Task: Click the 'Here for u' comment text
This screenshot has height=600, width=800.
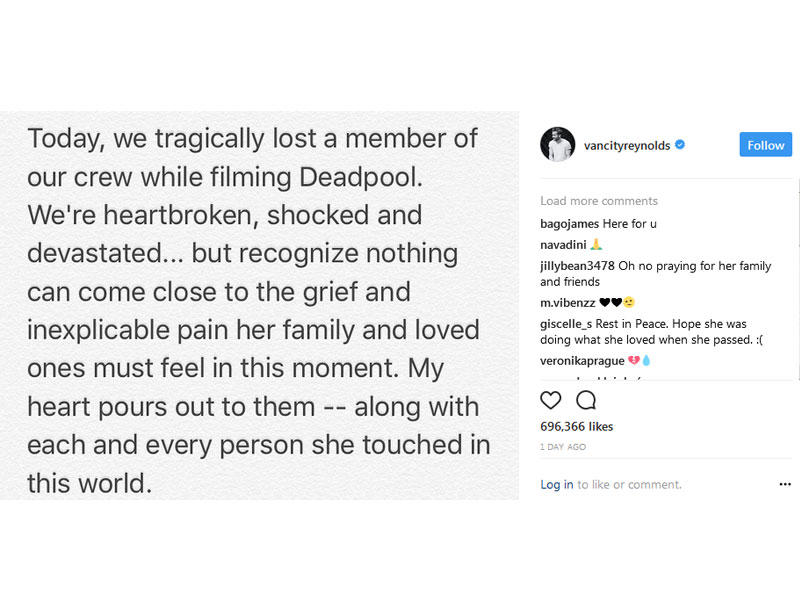Action: (637, 224)
